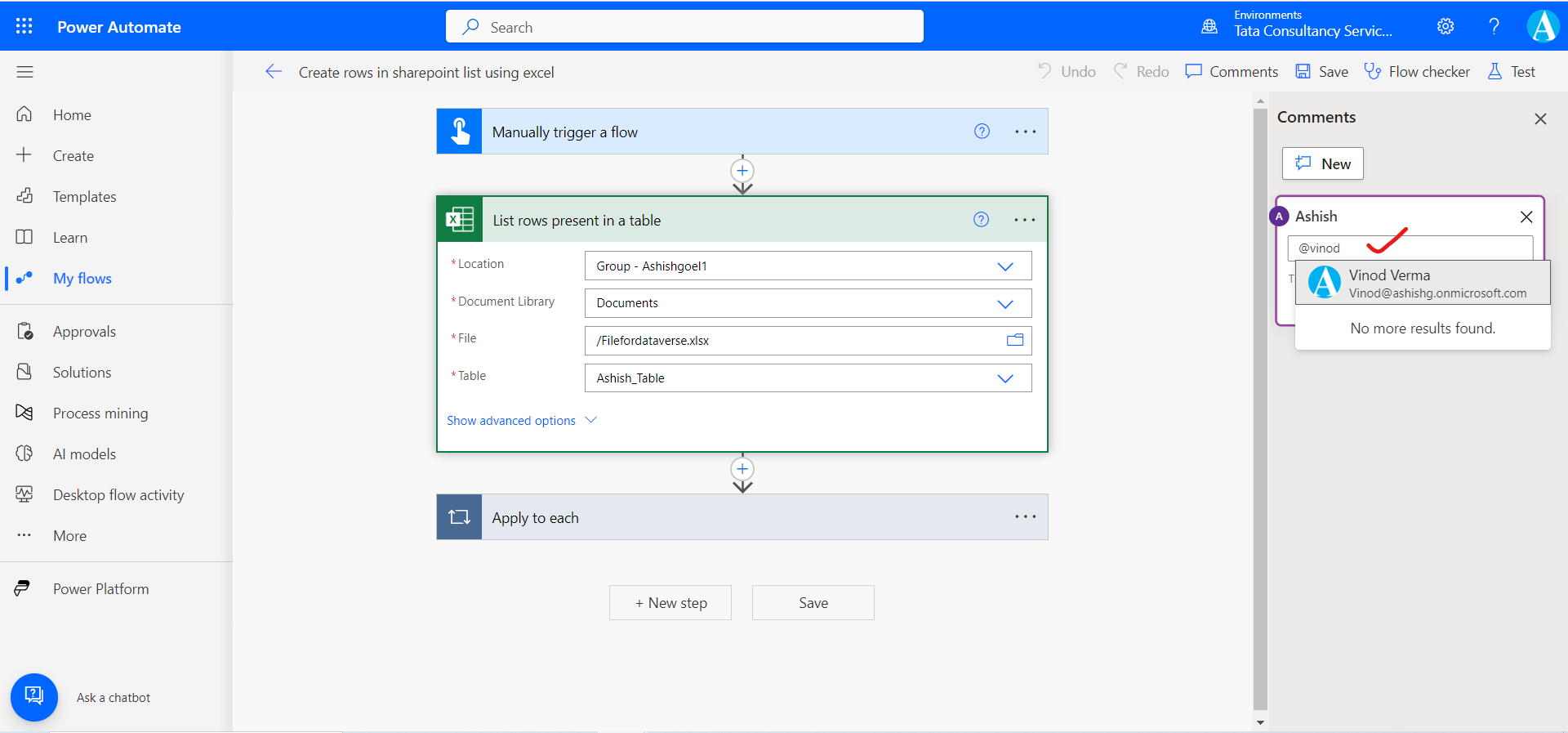Image resolution: width=1568 pixels, height=733 pixels.
Task: Expand the Document Library dropdown
Action: pyautogui.click(x=1004, y=303)
